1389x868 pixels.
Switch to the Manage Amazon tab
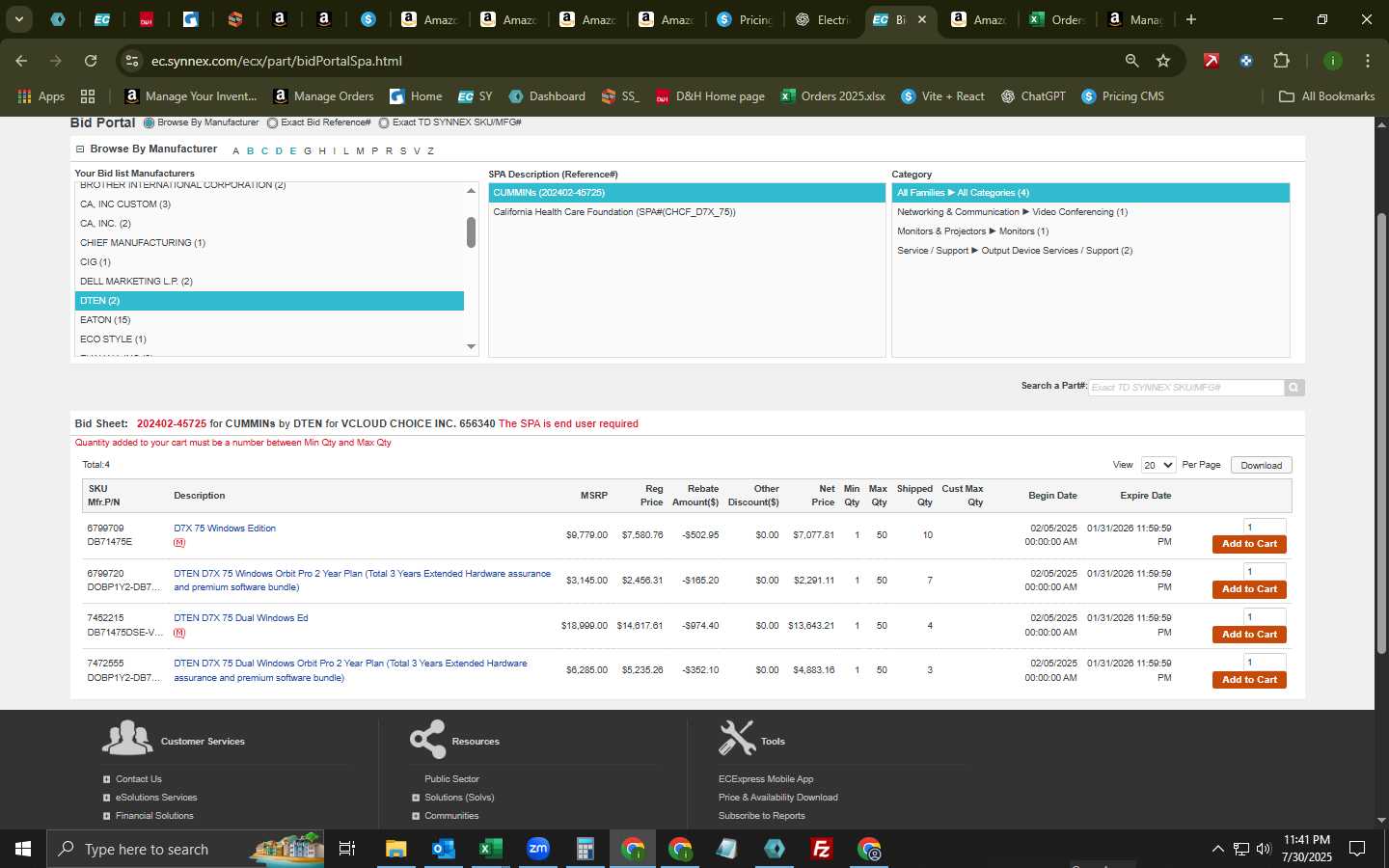click(1135, 19)
